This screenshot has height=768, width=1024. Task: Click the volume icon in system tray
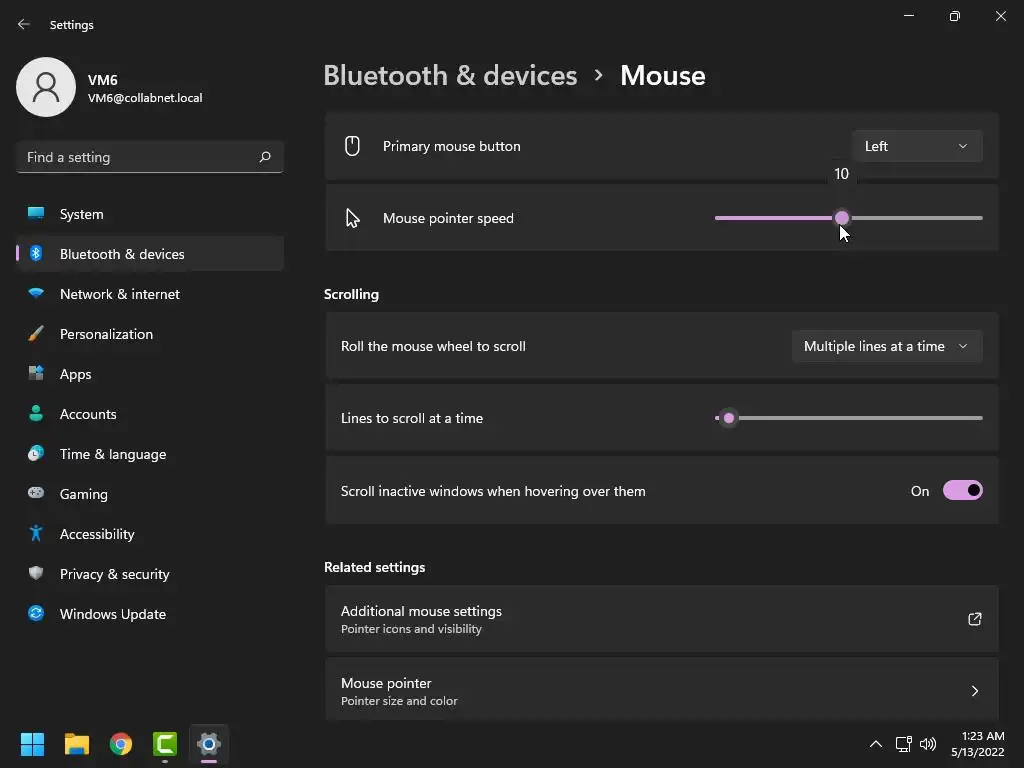click(x=928, y=744)
